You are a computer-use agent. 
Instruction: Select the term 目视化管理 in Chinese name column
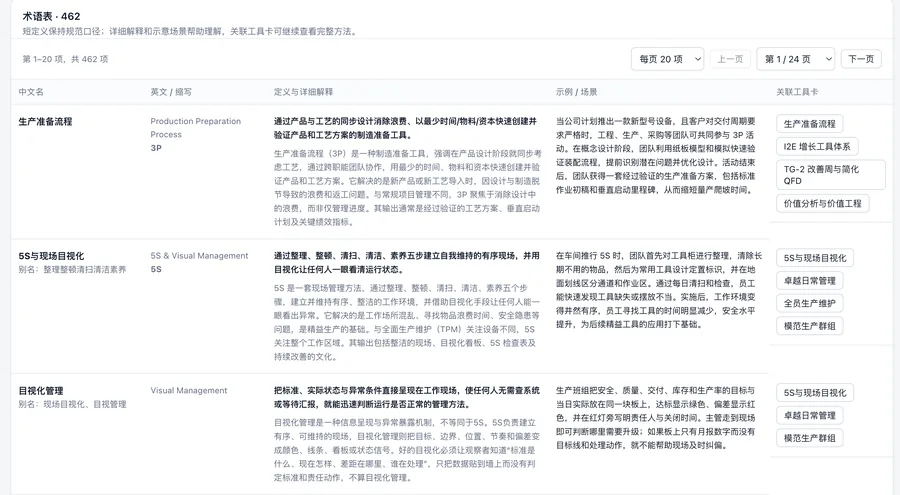point(41,390)
